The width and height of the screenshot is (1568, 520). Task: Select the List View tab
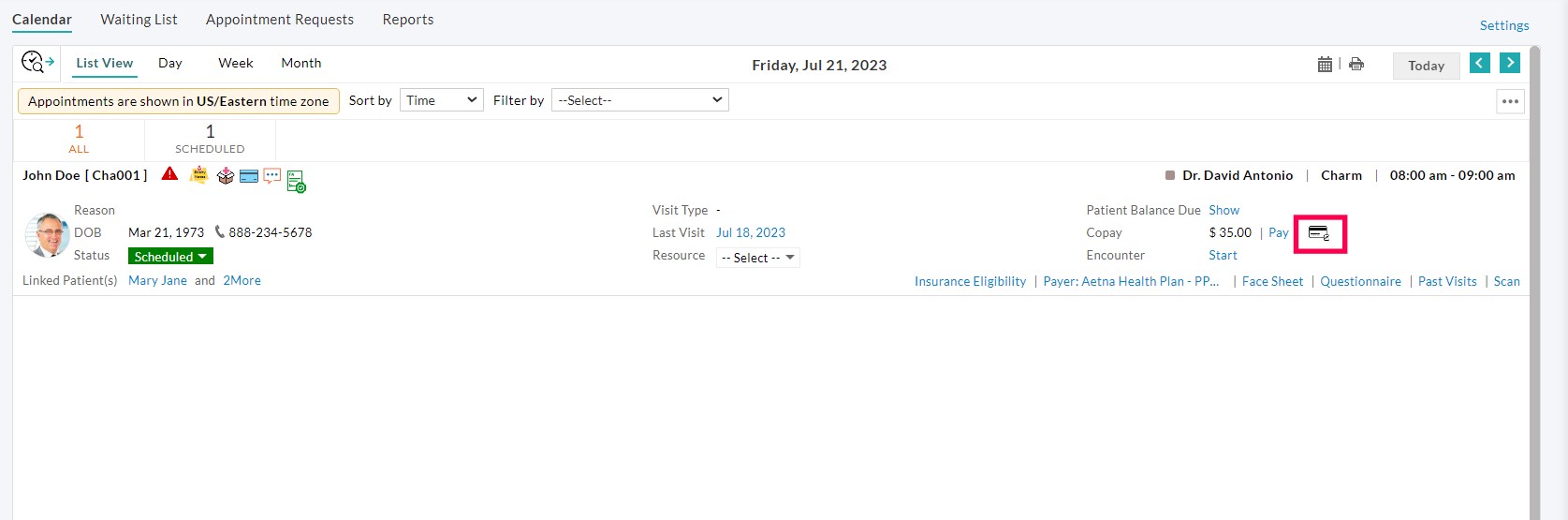pos(105,63)
